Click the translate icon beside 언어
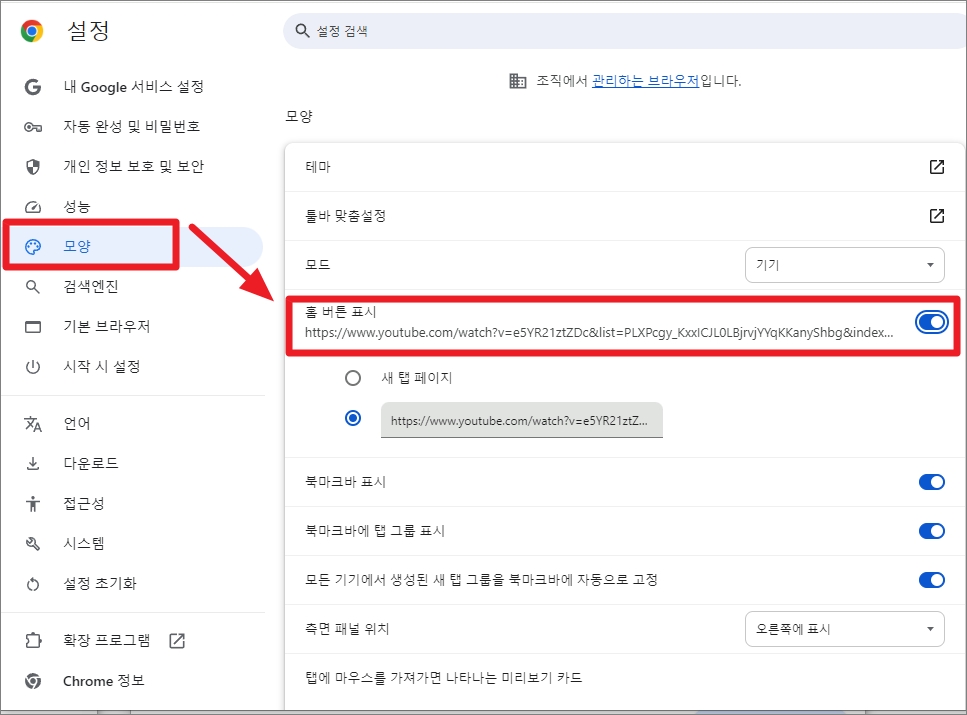Screen dimensions: 967x715 pos(33,424)
